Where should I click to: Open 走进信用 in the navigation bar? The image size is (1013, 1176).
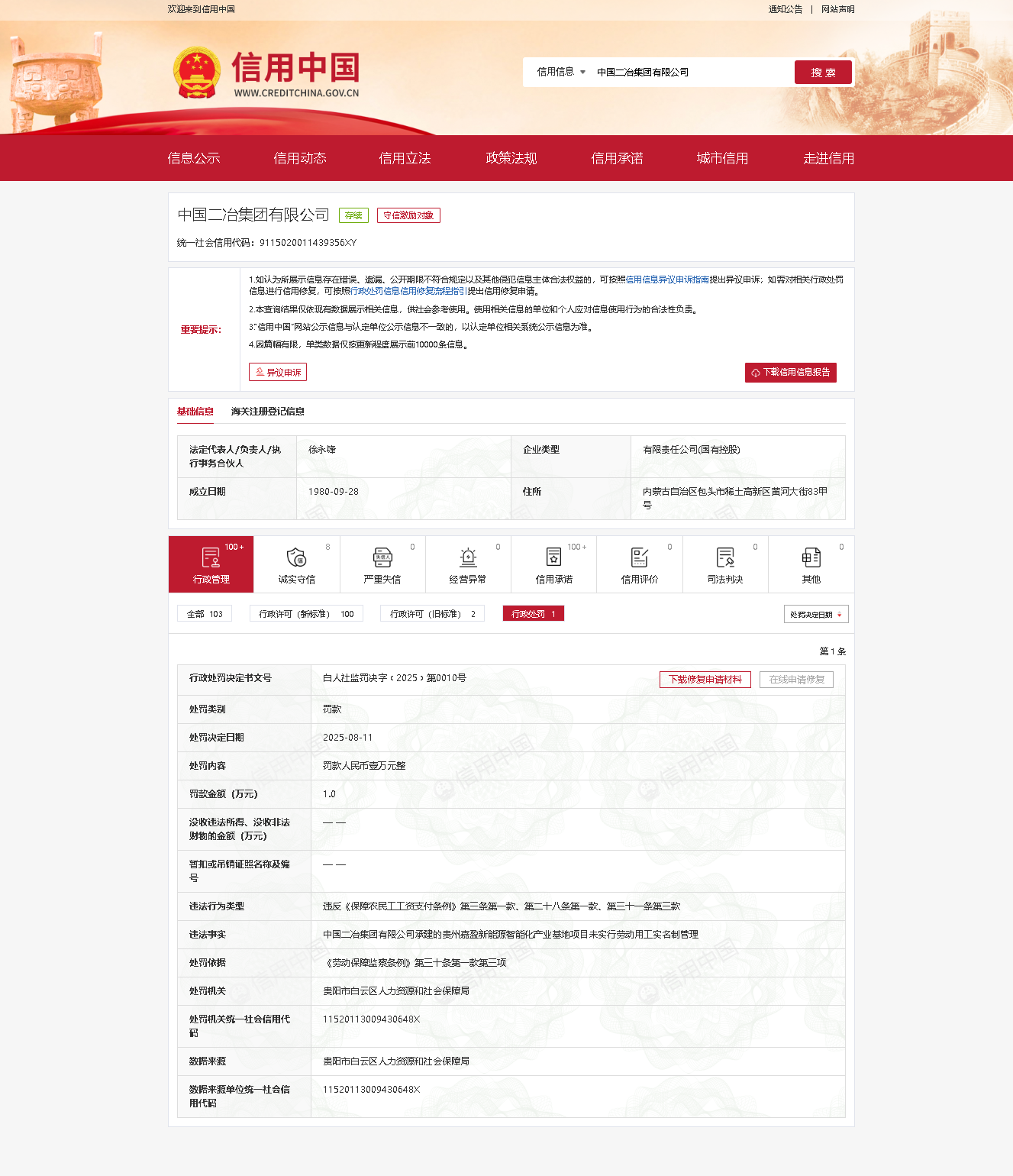(829, 158)
